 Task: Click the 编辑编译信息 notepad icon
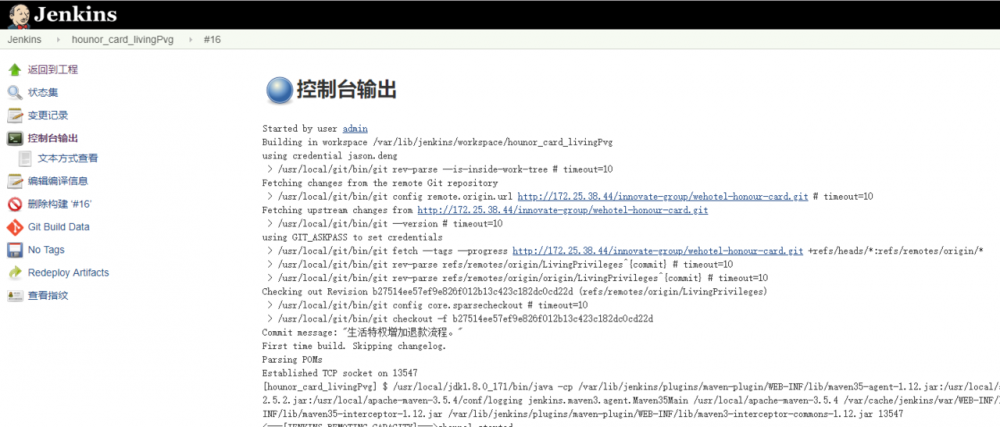pos(15,182)
